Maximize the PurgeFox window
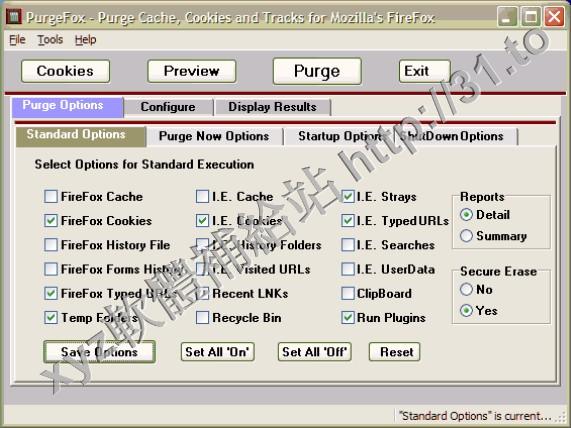The image size is (571, 428). (x=531, y=17)
